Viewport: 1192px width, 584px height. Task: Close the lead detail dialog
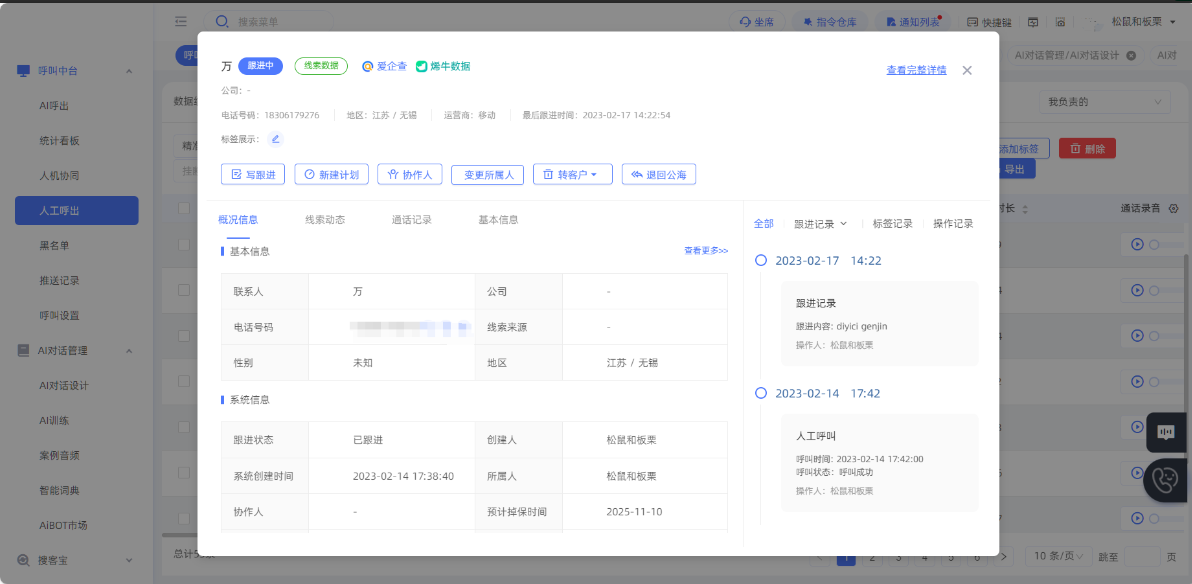pyautogui.click(x=967, y=70)
